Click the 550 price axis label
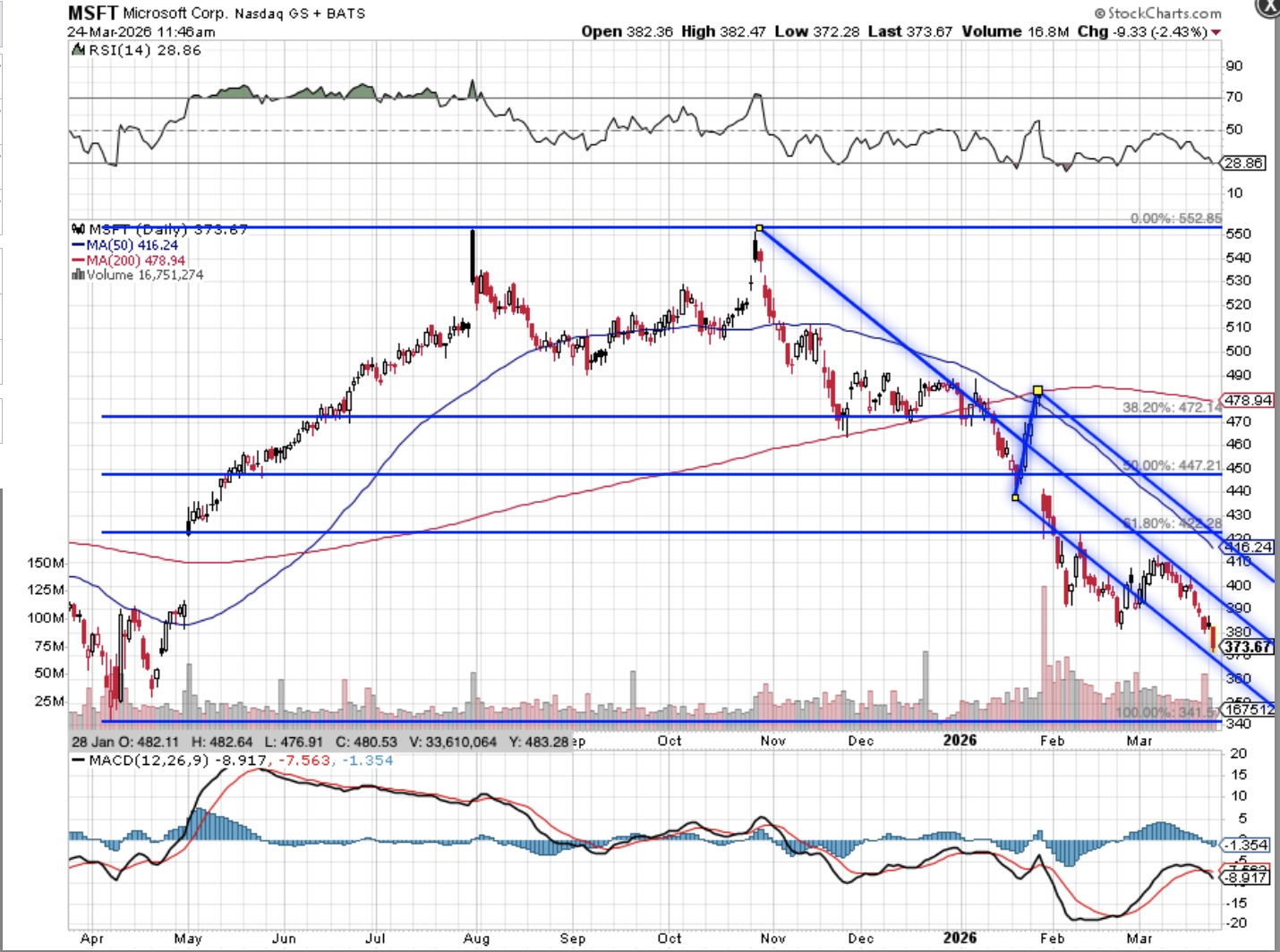The height and width of the screenshot is (952, 1280). point(1239,234)
